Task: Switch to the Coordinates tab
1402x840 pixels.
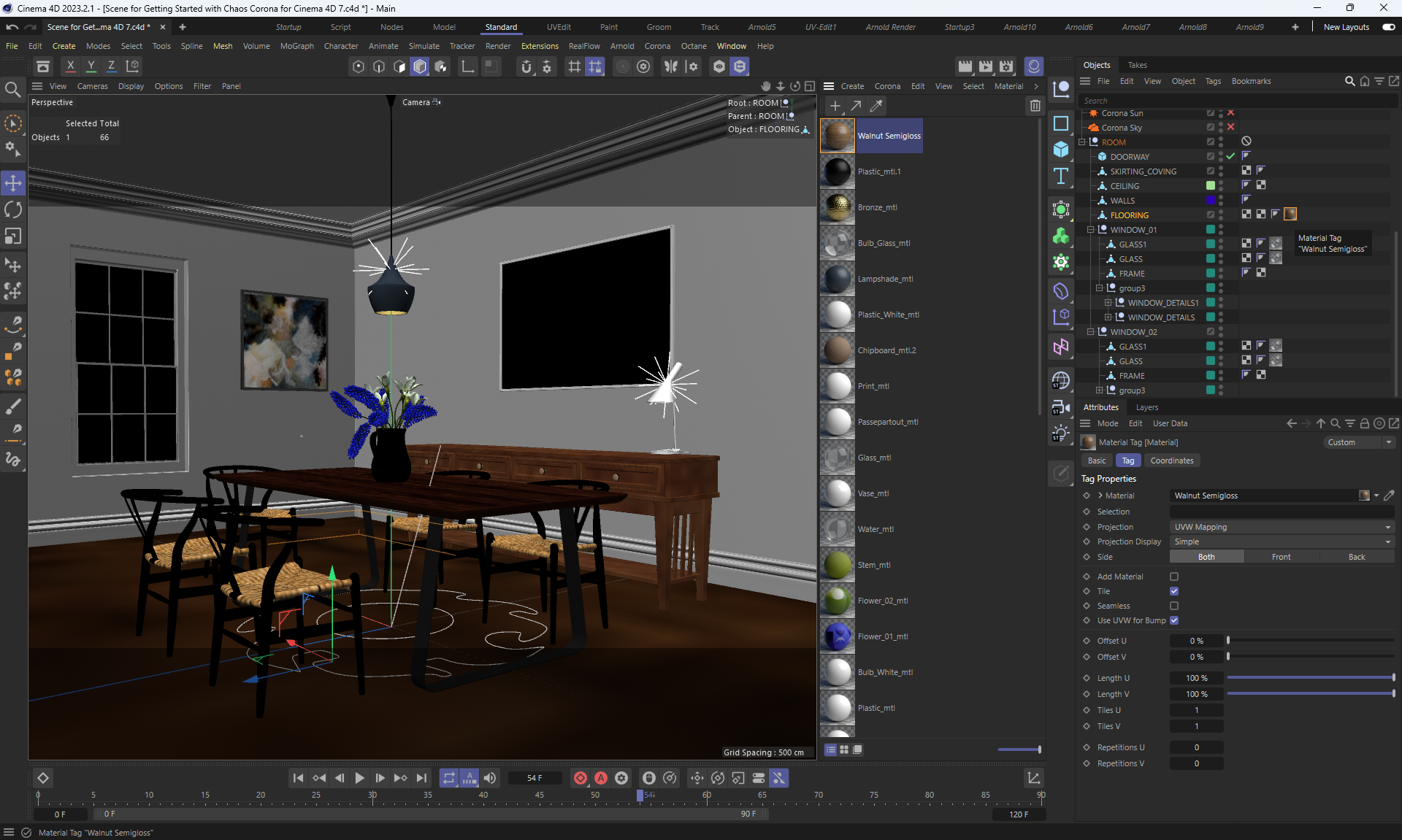Action: click(x=1171, y=461)
